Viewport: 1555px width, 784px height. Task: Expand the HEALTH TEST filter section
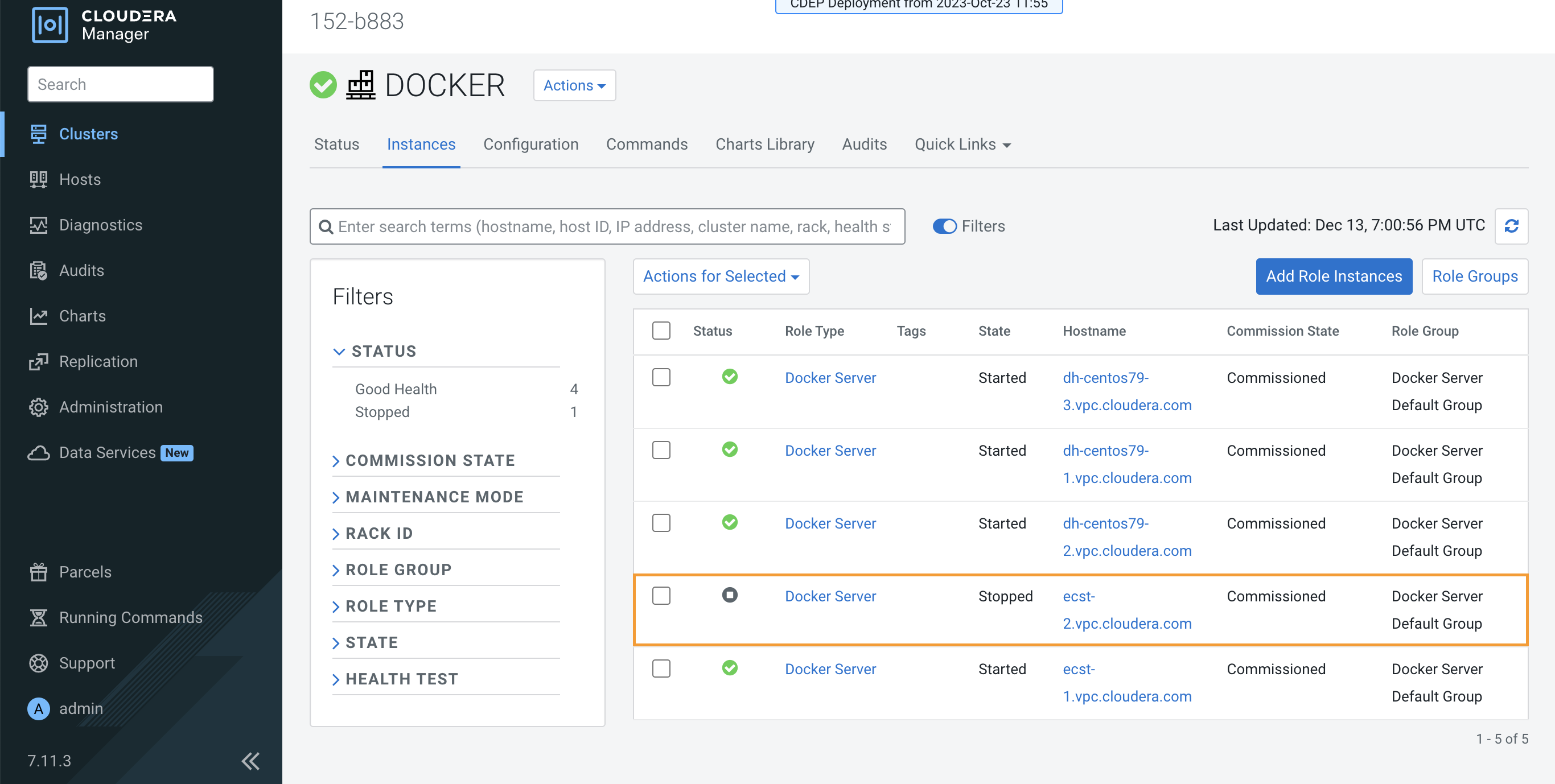[401, 679]
